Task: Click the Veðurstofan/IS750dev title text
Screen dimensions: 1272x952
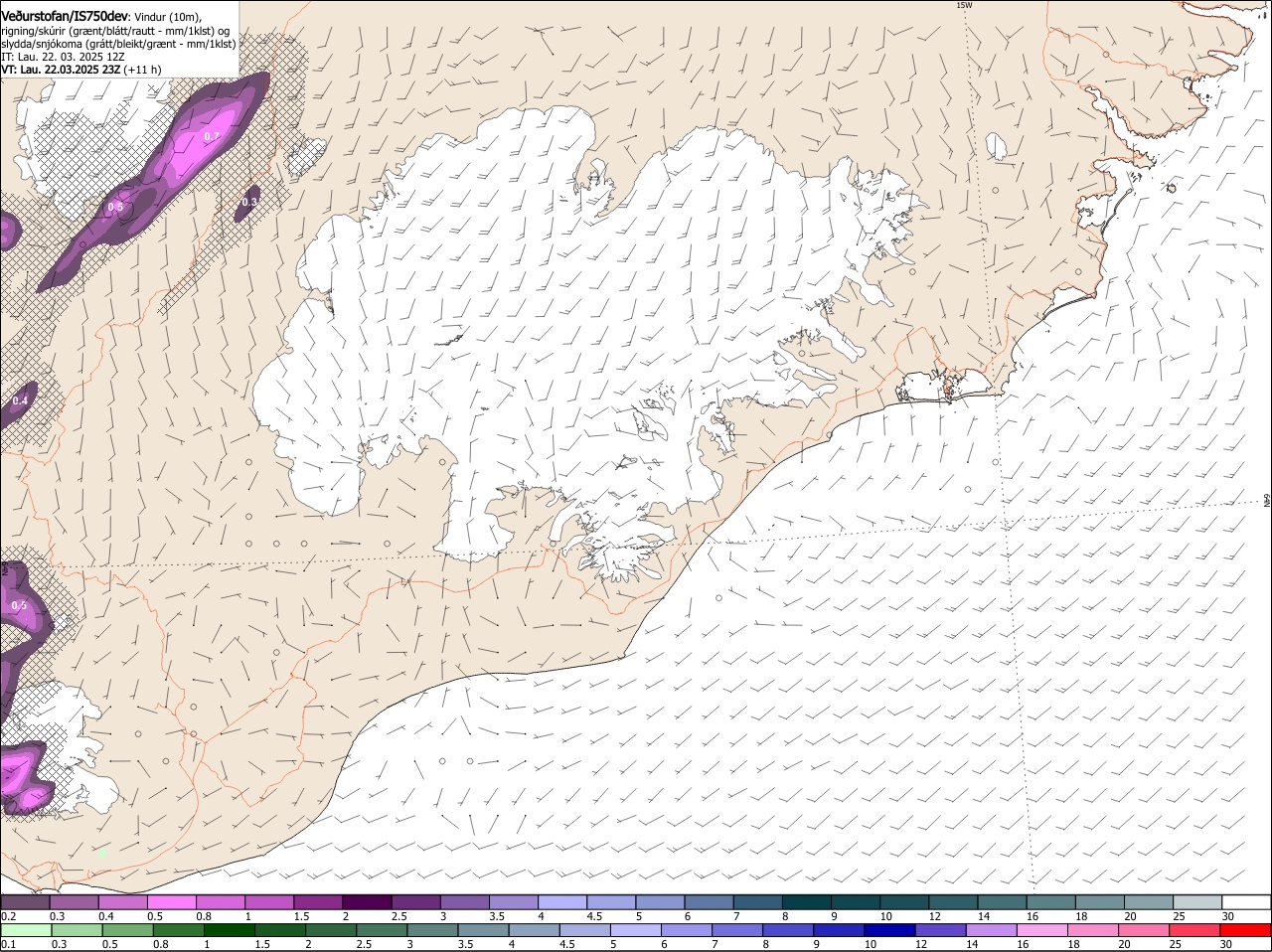Action: tap(65, 16)
